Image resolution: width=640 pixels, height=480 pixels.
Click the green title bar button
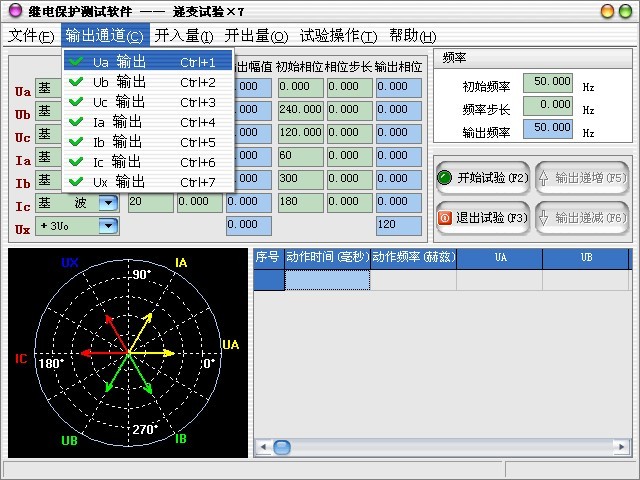tap(625, 11)
